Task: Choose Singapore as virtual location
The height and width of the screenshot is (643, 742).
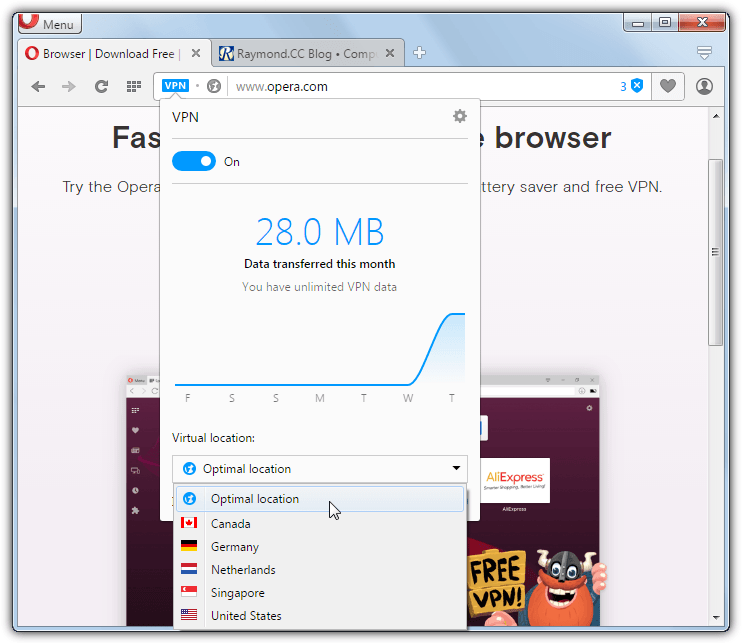Action: click(320, 593)
